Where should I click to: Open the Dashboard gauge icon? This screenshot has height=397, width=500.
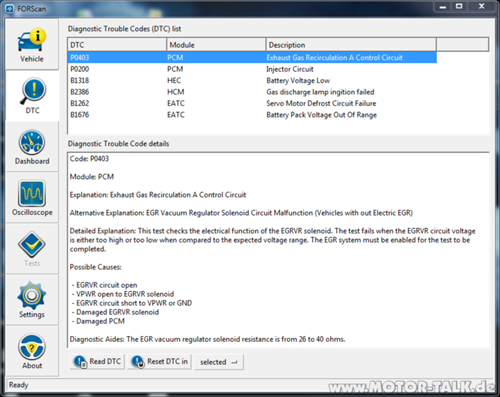(x=32, y=143)
